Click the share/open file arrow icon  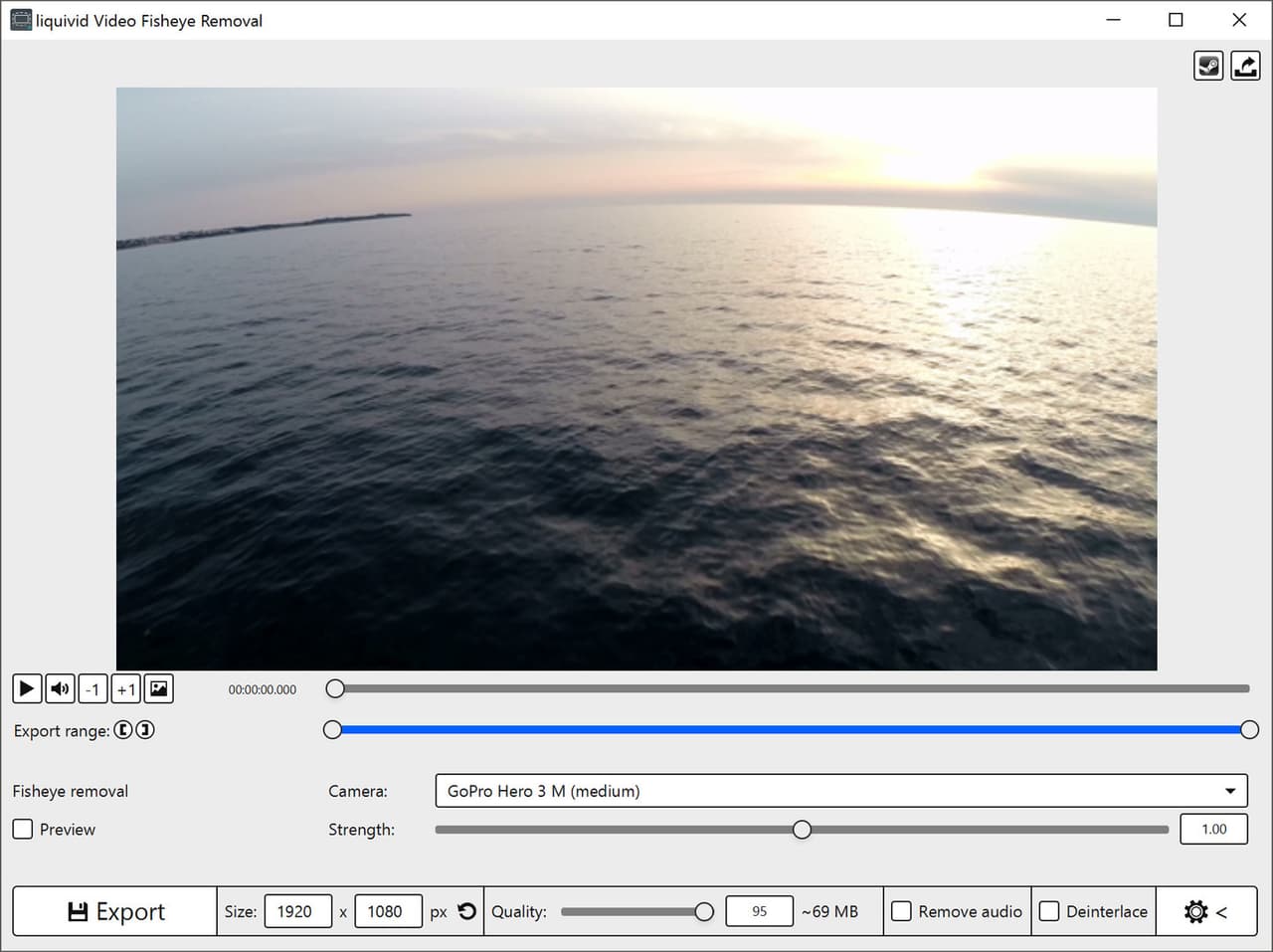[x=1245, y=66]
